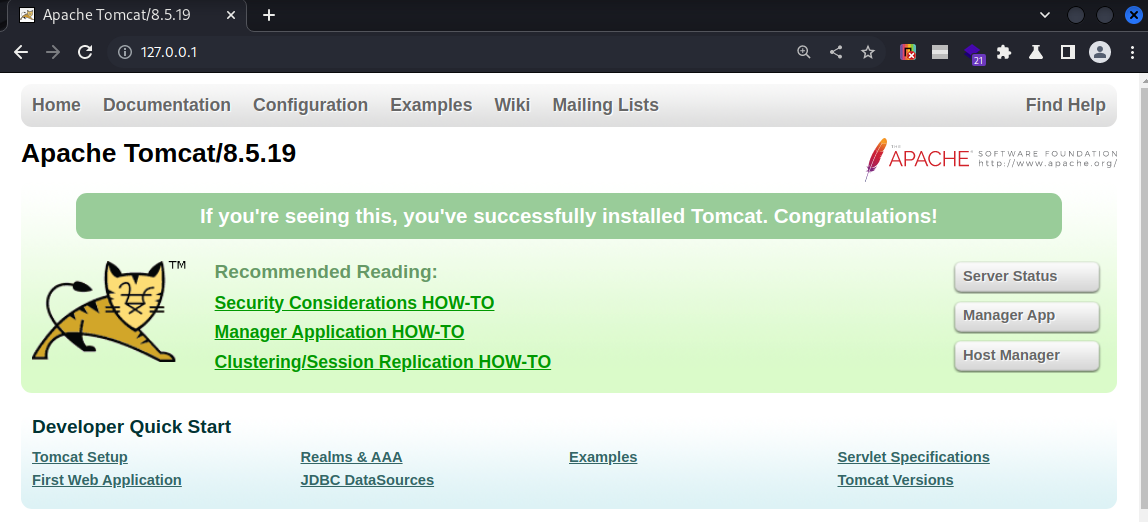Reload the Tomcat page
This screenshot has width=1148, height=522.
pyautogui.click(x=85, y=52)
